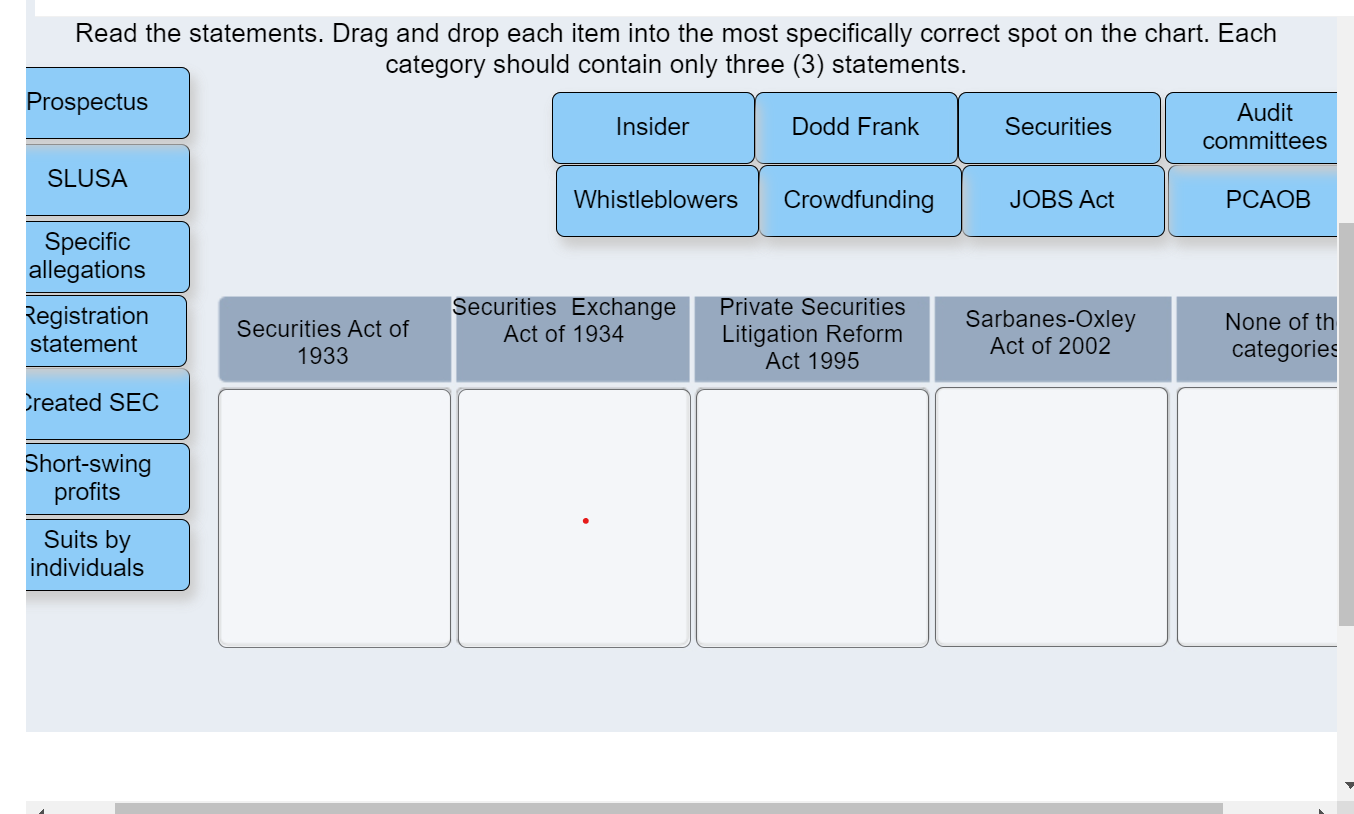
Task: Click the Securities Act of 1933 category header
Action: 334,337
